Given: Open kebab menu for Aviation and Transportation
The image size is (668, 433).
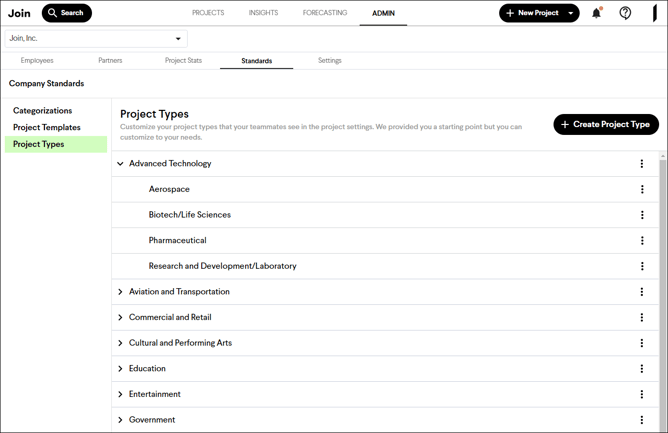Looking at the screenshot, I should [x=642, y=292].
